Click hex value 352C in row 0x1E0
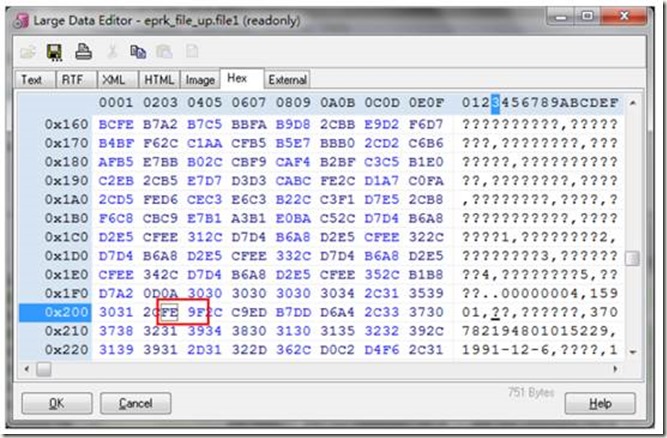Screen dimensions: 667x438 point(382,275)
